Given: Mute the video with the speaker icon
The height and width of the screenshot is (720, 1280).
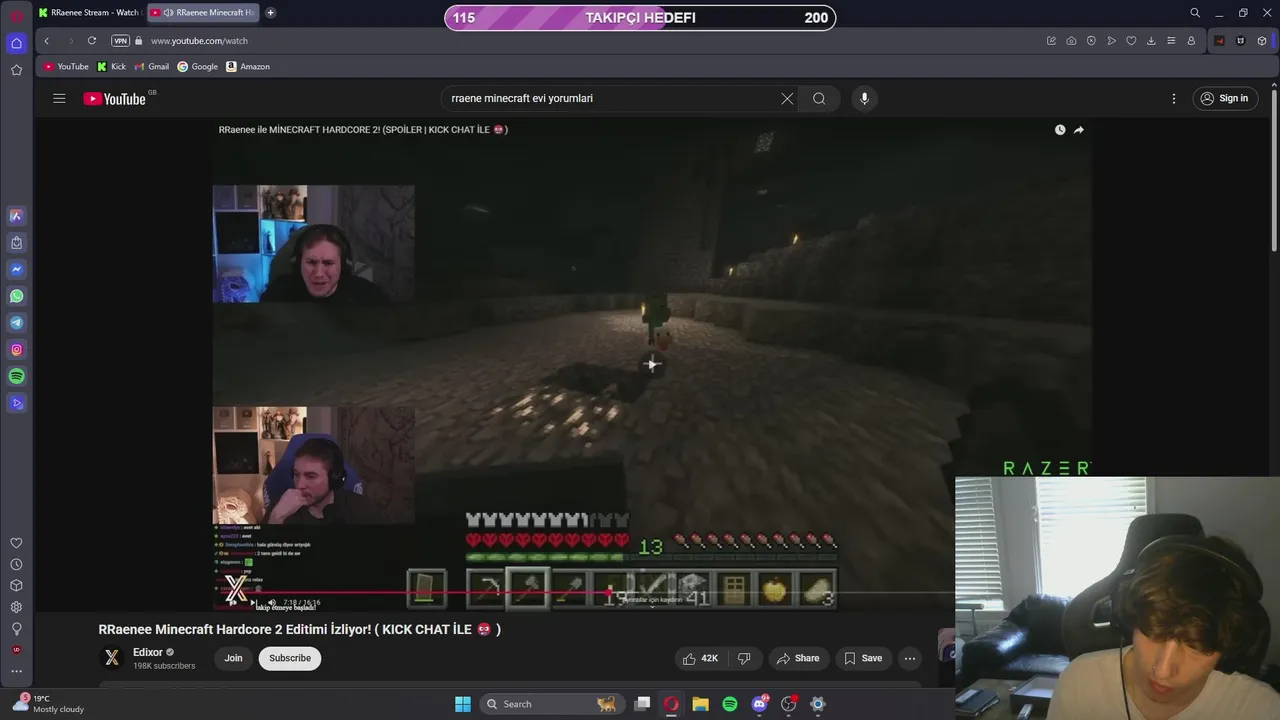Looking at the screenshot, I should 271,603.
